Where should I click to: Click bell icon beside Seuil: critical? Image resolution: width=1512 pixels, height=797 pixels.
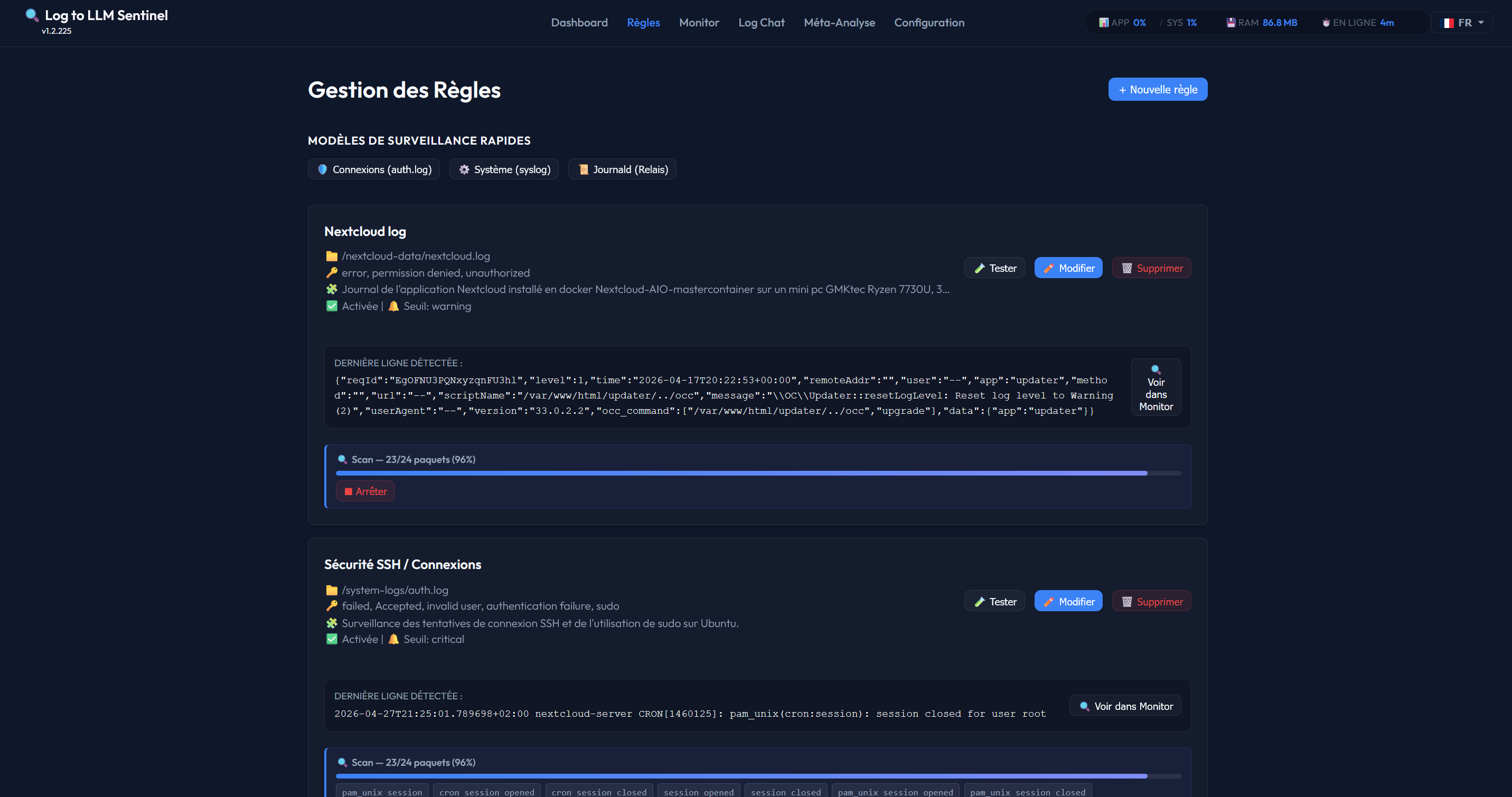pyautogui.click(x=393, y=639)
